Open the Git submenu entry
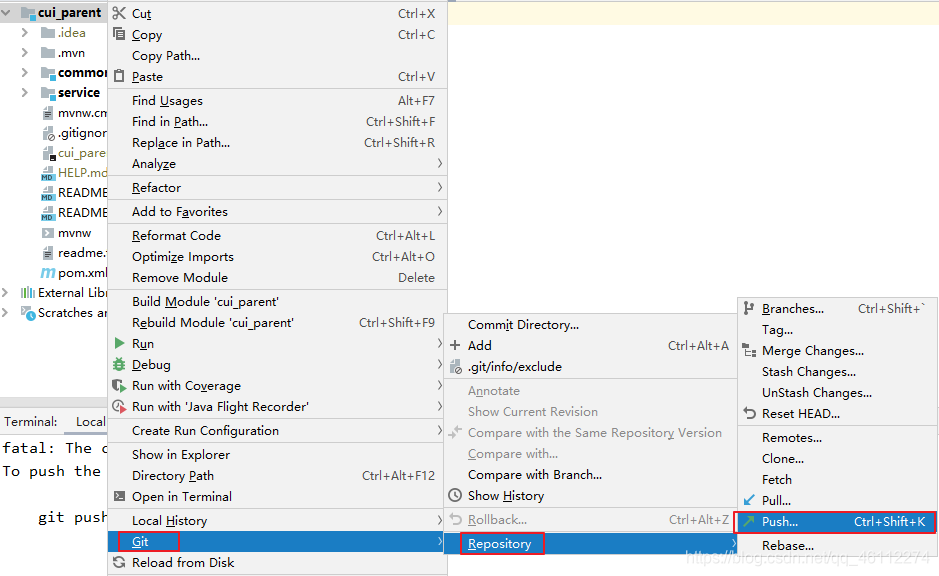The height and width of the screenshot is (576, 939). [x=277, y=541]
